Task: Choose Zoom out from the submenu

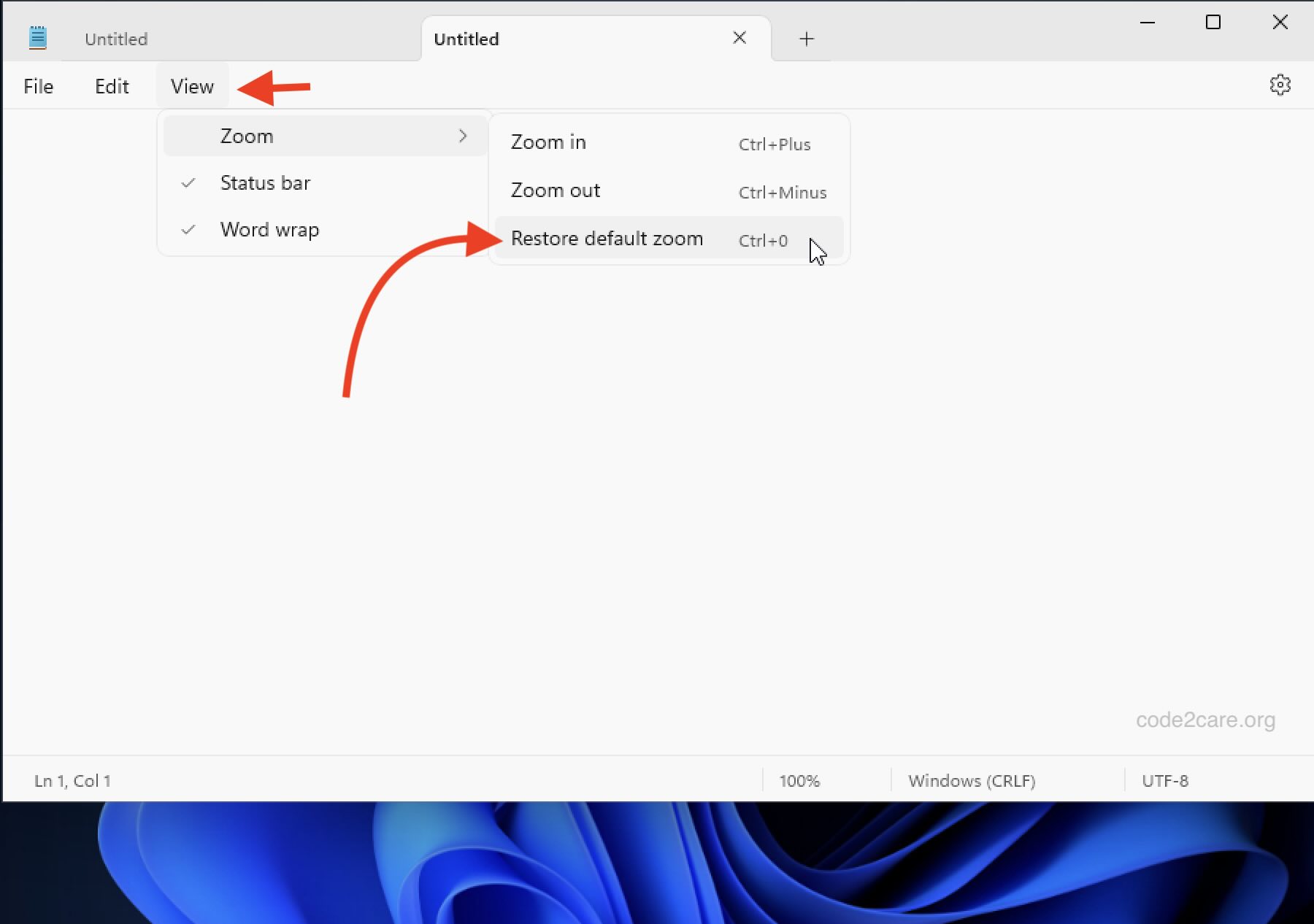Action: point(555,190)
